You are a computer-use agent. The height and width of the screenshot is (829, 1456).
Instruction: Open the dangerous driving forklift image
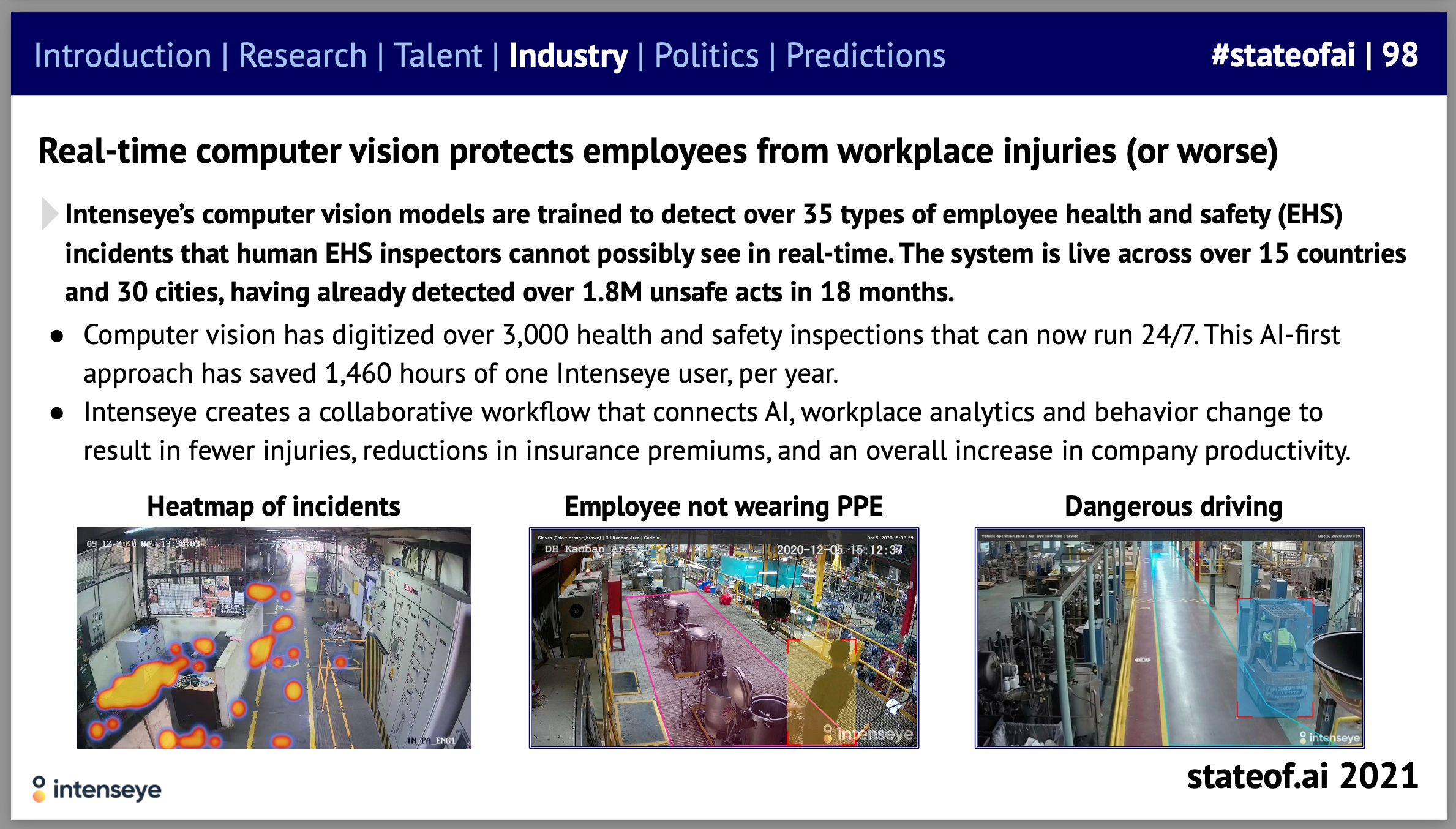pyautogui.click(x=1169, y=637)
